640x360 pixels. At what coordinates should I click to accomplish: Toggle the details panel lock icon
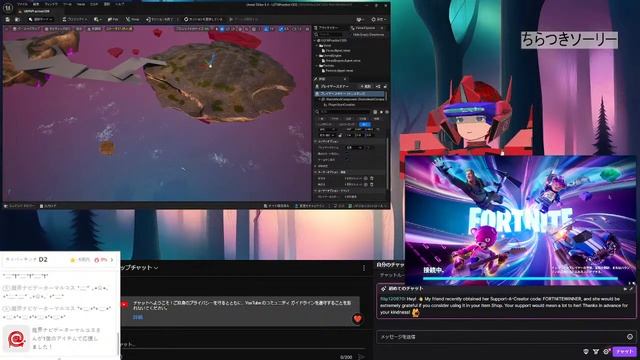point(385,87)
